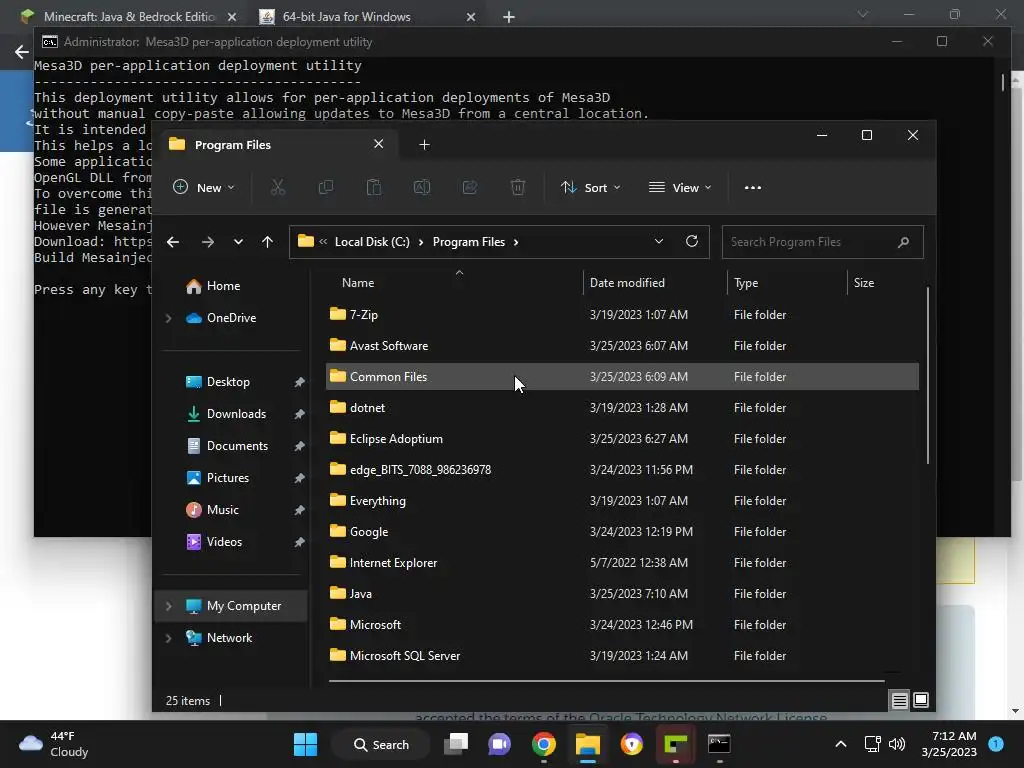Open the New item dropdown
Viewport: 1024px width, 768px height.
click(x=204, y=187)
